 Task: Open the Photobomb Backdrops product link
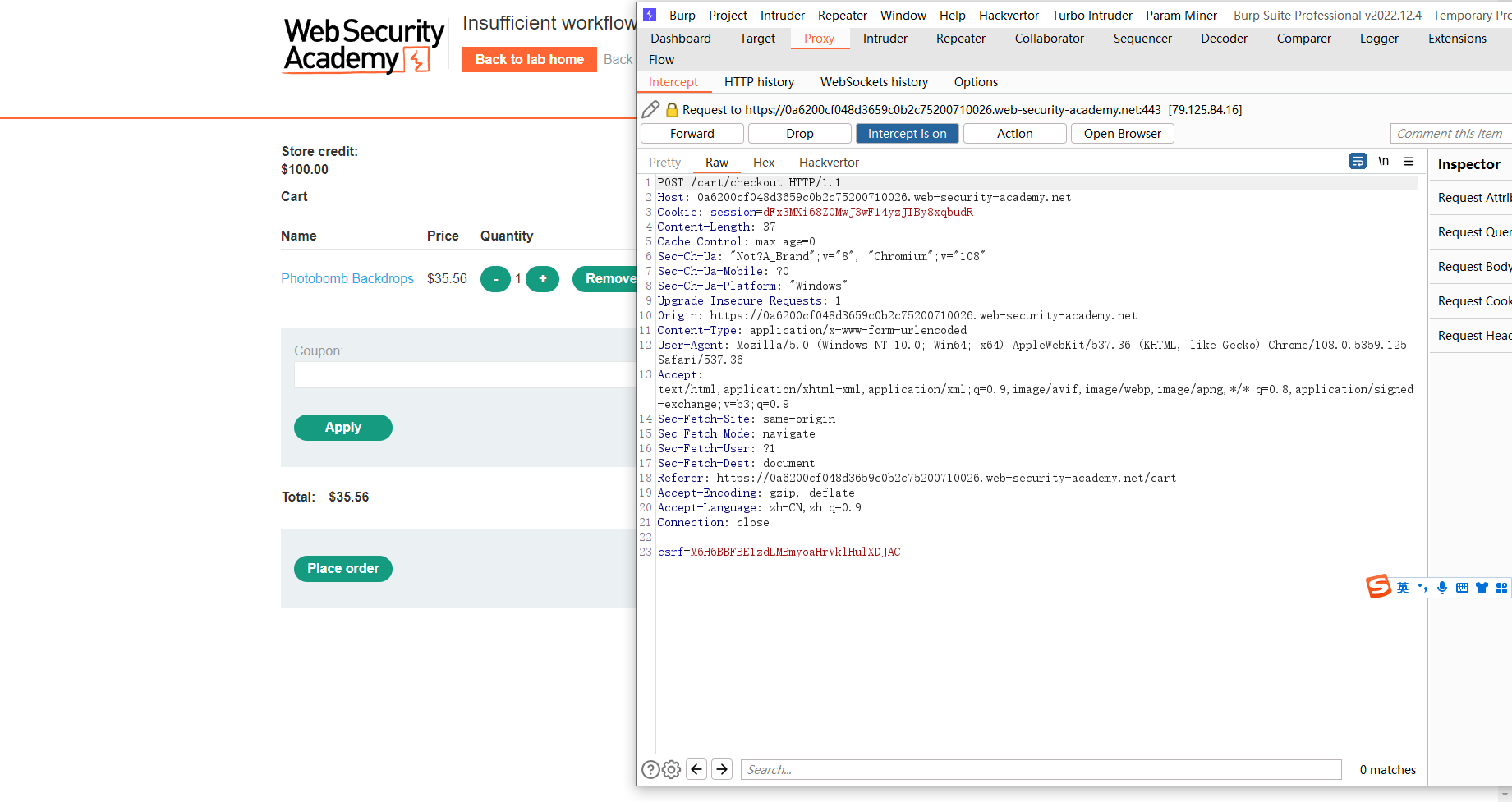tap(347, 279)
